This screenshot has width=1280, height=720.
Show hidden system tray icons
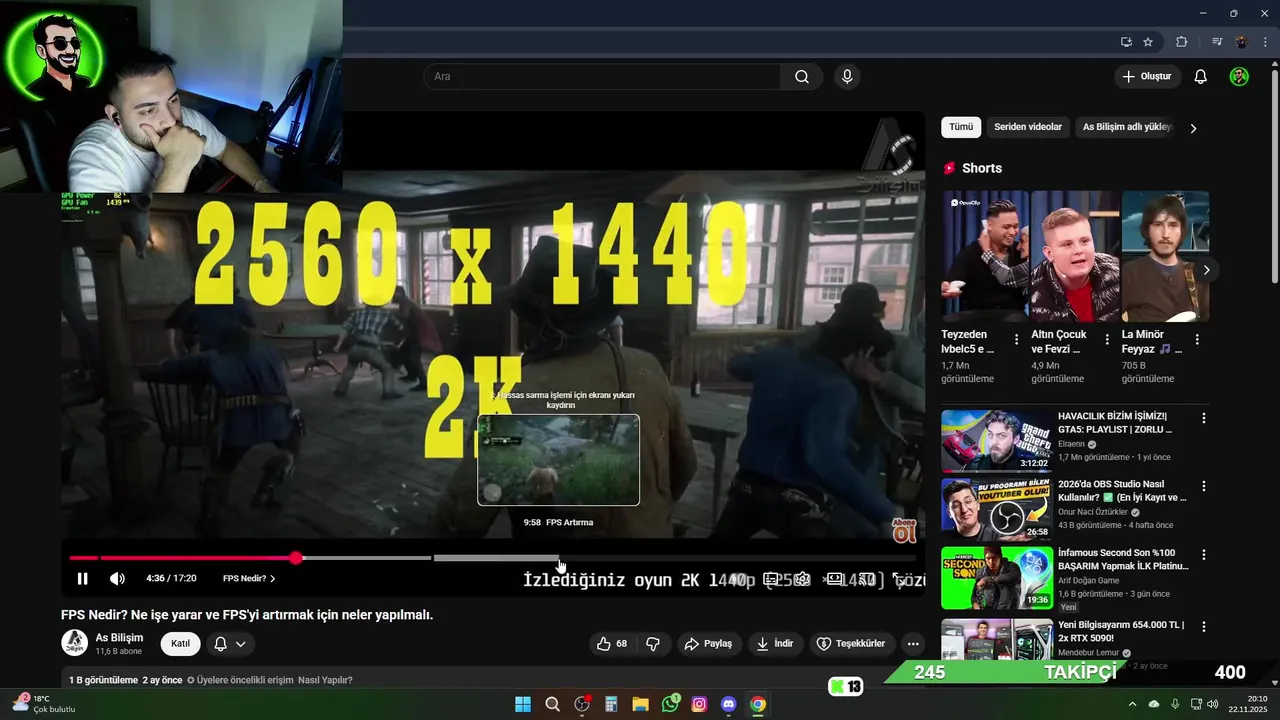[x=1132, y=704]
